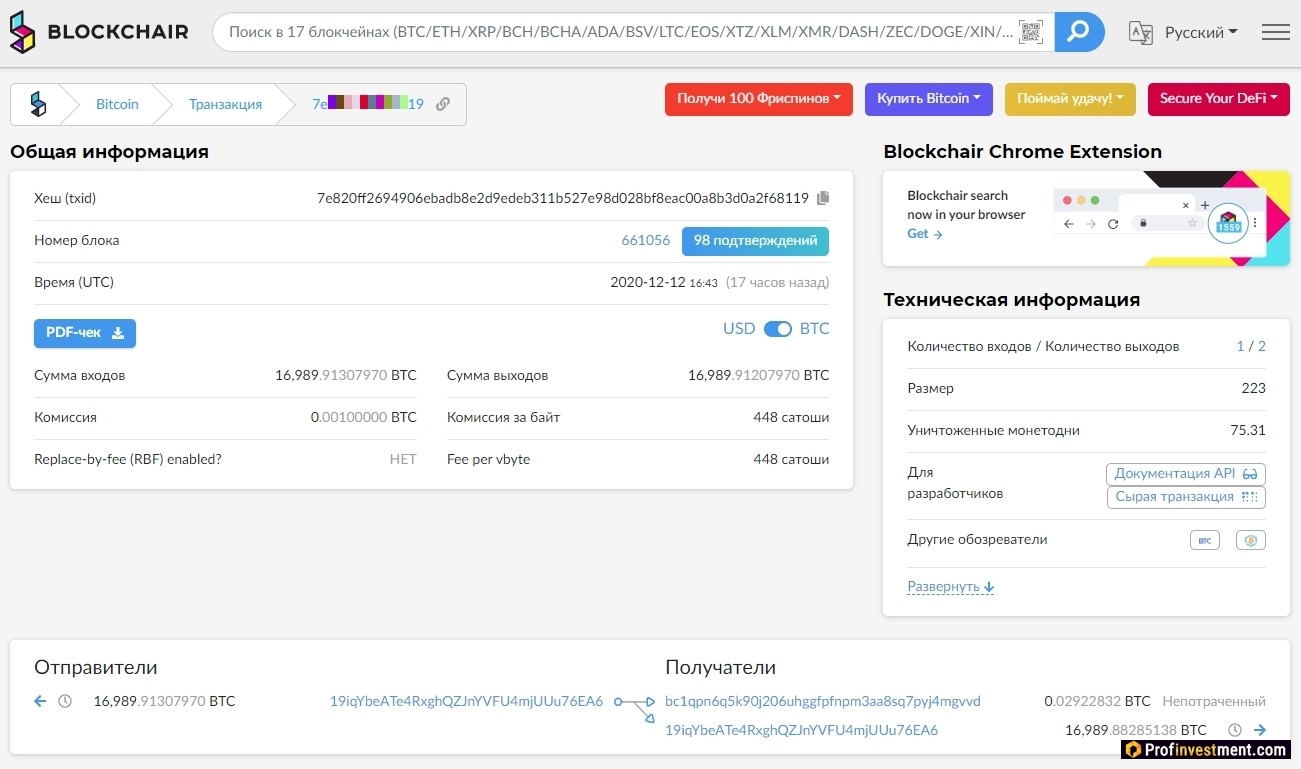The width and height of the screenshot is (1301, 769).
Task: Open sender address 19iqYbeATe4RxghQZJnYVFU4mjUUu76EA6
Action: point(467,701)
